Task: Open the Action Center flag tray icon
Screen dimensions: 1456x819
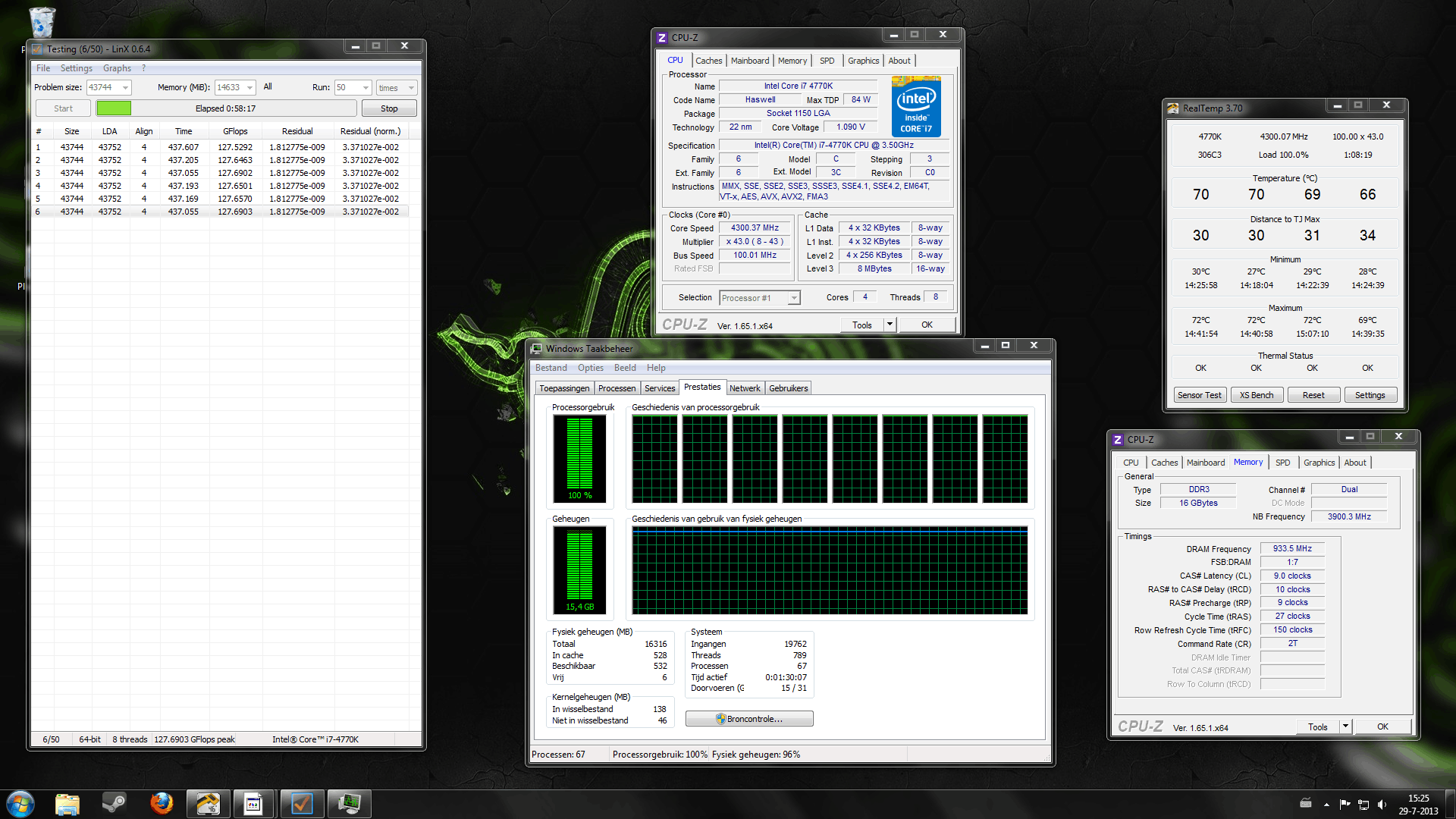Action: pos(1345,804)
